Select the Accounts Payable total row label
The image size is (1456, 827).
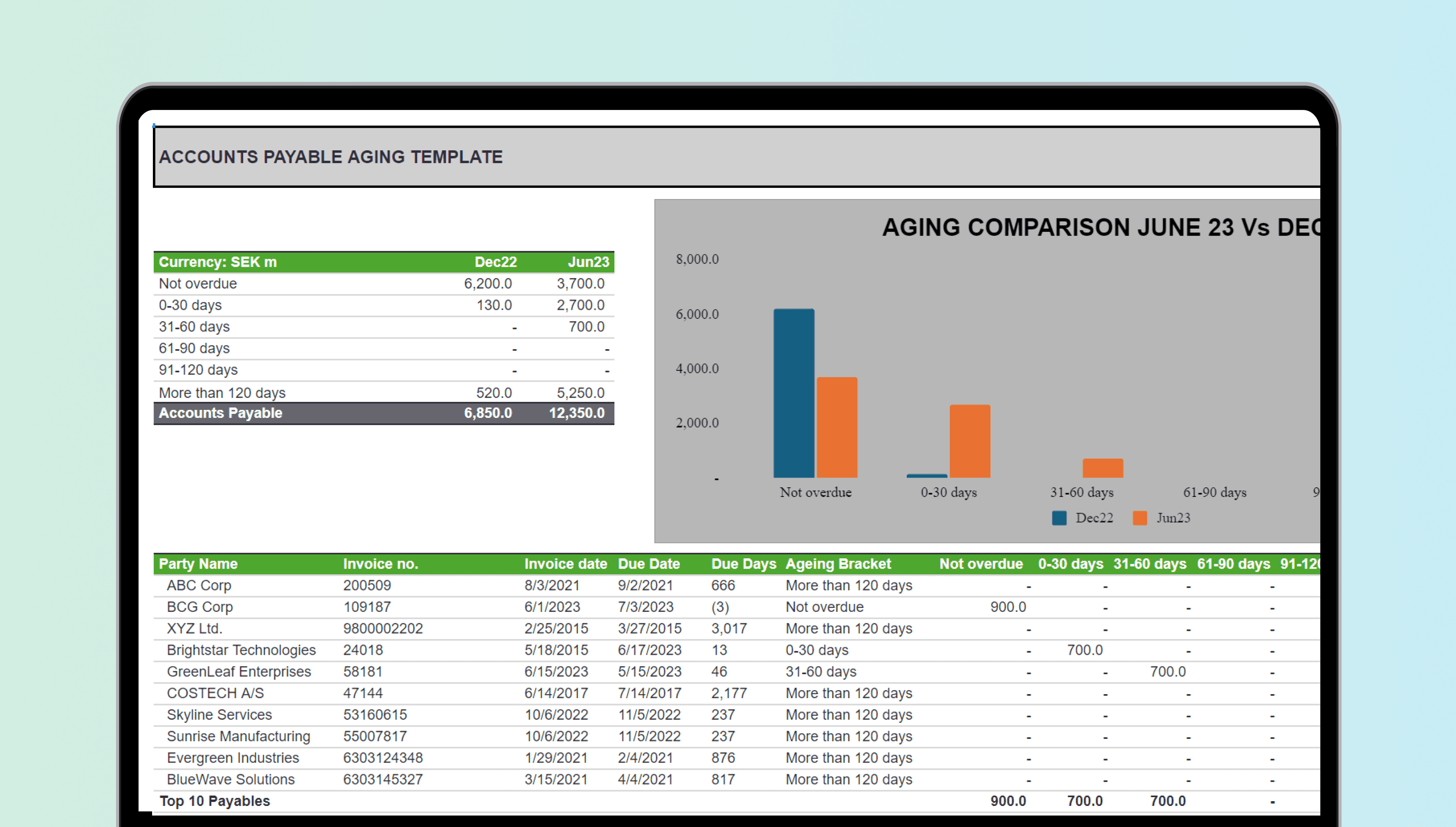click(x=220, y=413)
